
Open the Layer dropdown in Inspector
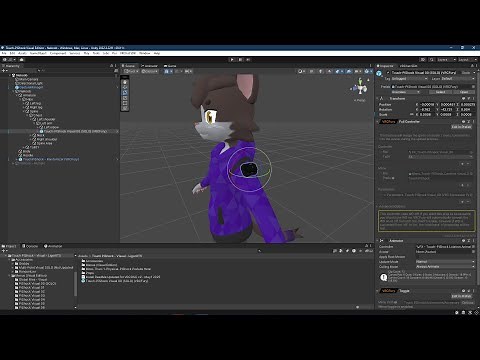point(458,79)
